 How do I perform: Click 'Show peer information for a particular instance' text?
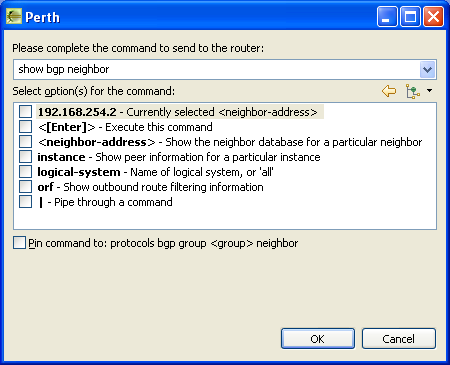click(208, 157)
